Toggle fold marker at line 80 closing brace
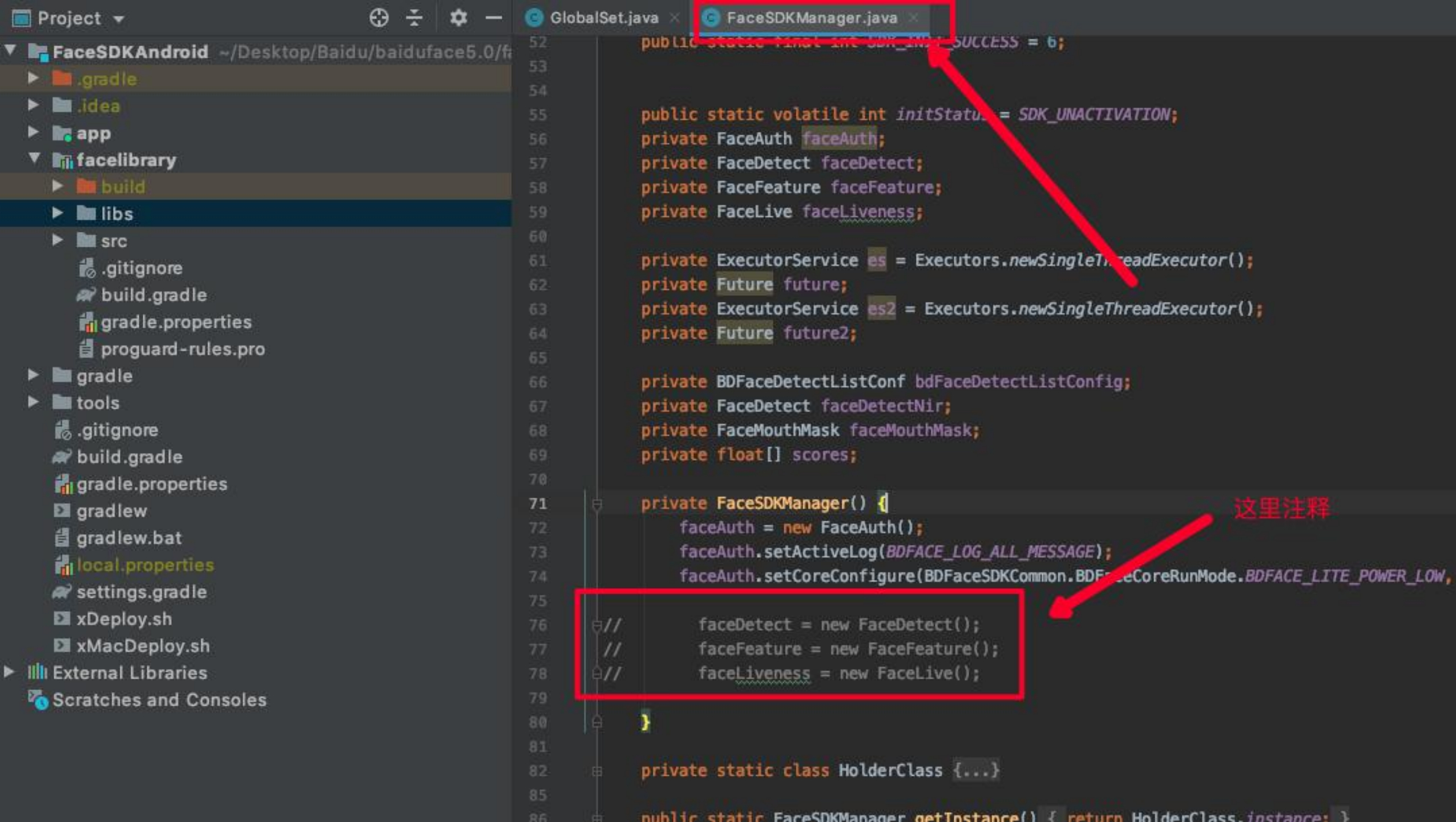Screen dimensions: 1456x822 597,723
